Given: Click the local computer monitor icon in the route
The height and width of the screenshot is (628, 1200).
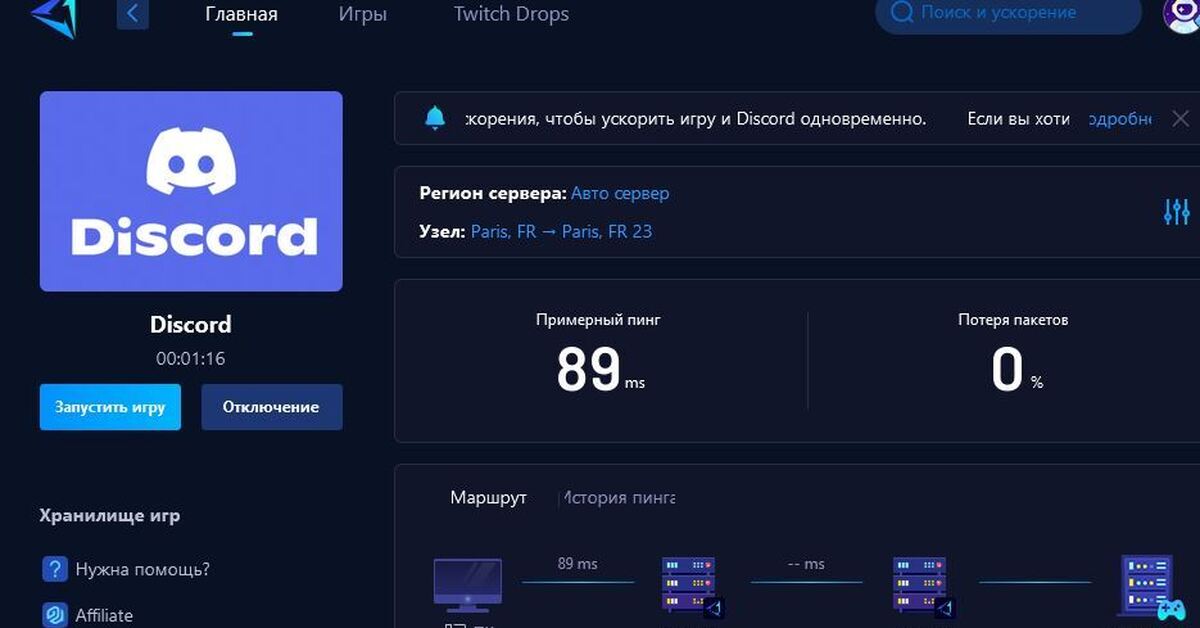Looking at the screenshot, I should pos(467,585).
